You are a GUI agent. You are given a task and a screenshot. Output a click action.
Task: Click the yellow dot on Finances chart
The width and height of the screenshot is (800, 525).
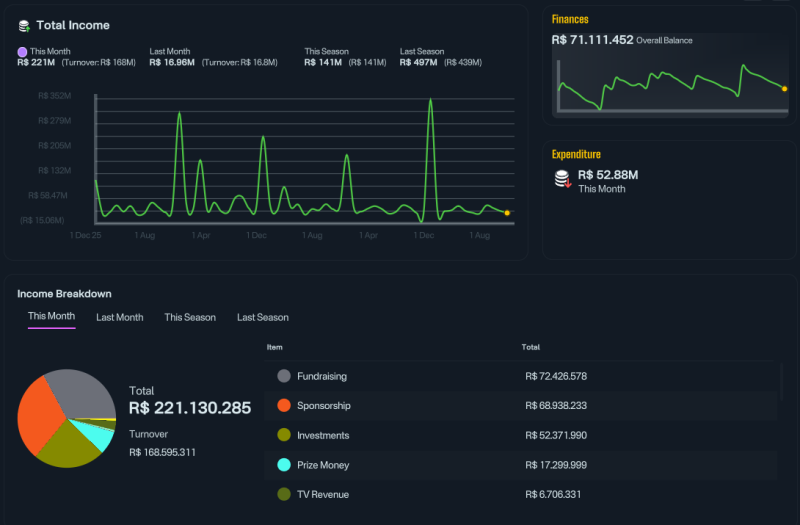pyautogui.click(x=784, y=89)
